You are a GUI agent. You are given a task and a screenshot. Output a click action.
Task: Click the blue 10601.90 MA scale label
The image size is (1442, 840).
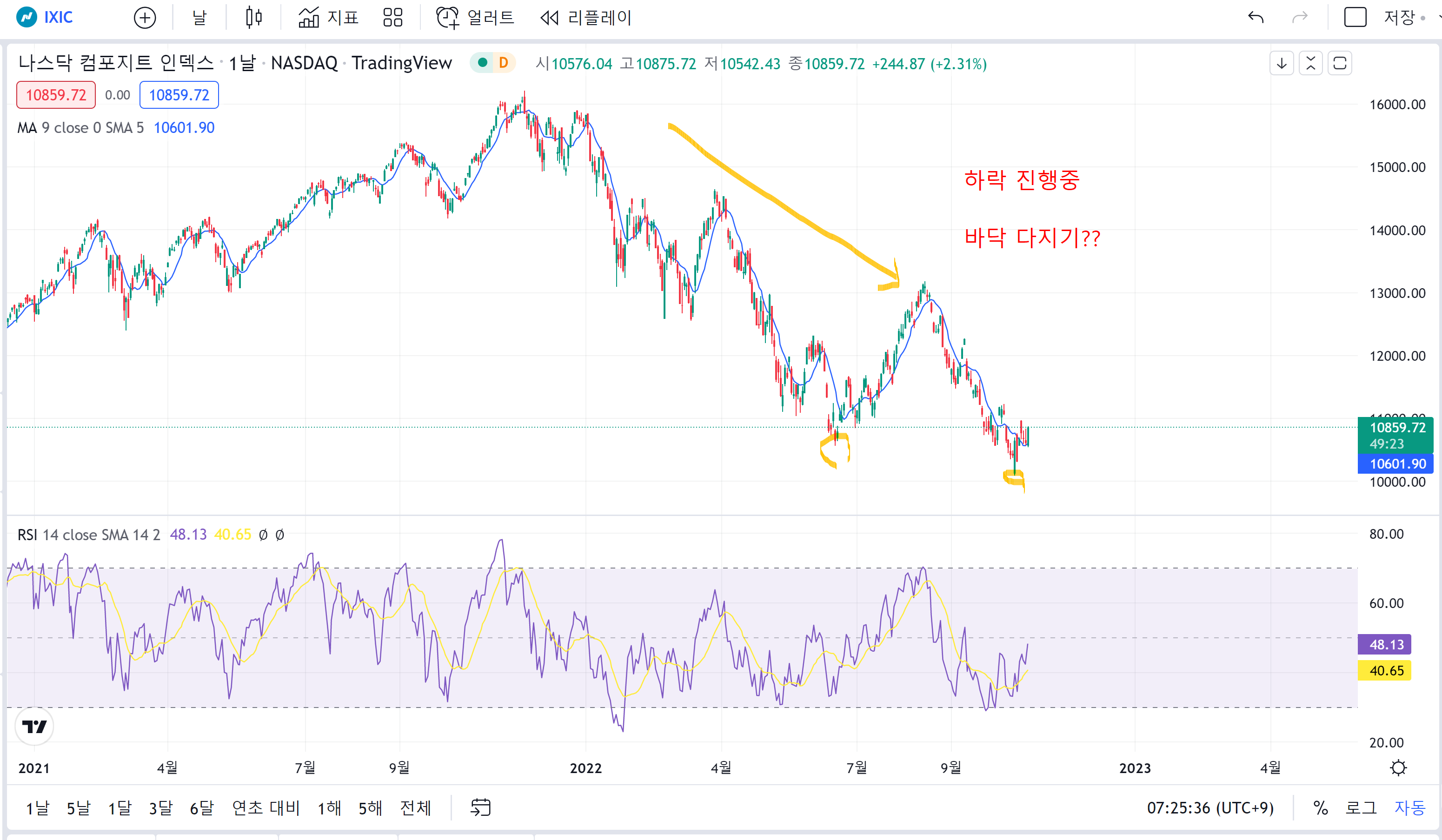click(x=1395, y=463)
